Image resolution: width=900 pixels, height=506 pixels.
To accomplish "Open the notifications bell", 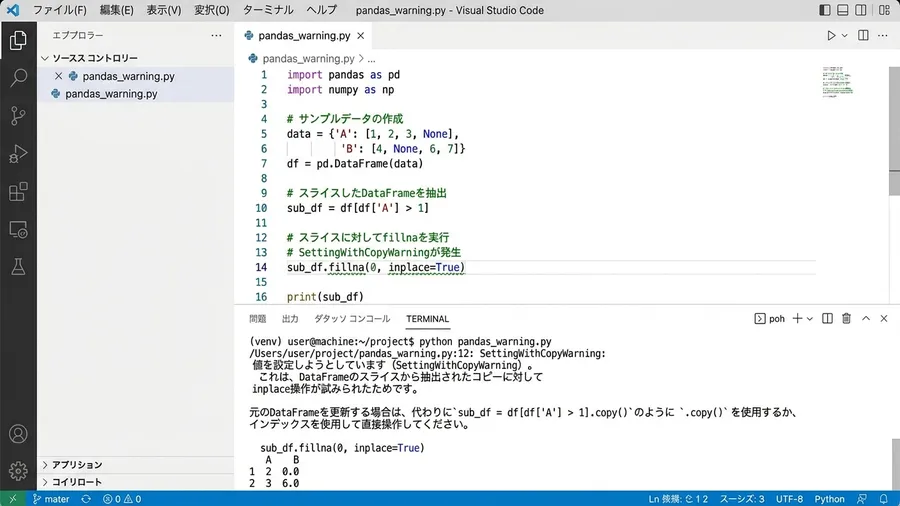I will point(883,499).
